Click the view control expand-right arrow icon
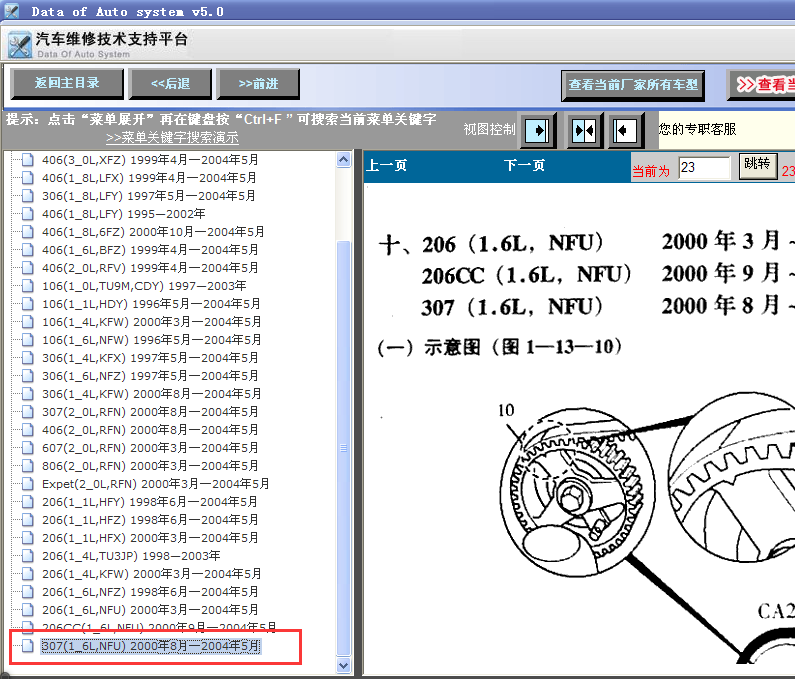 tap(537, 131)
